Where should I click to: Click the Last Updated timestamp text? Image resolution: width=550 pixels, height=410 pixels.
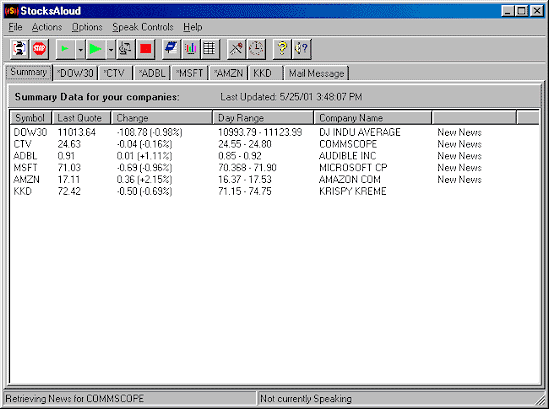[291, 97]
